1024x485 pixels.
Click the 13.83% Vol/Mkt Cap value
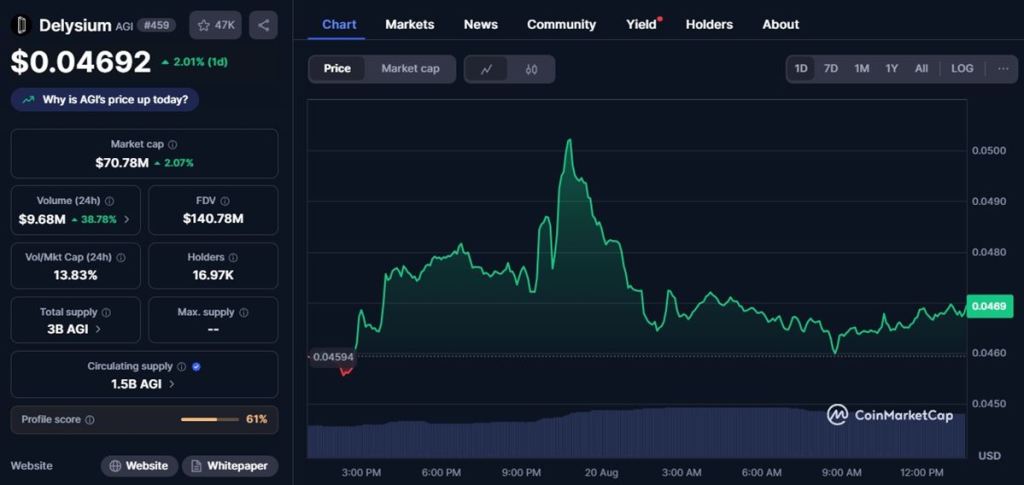coord(75,275)
